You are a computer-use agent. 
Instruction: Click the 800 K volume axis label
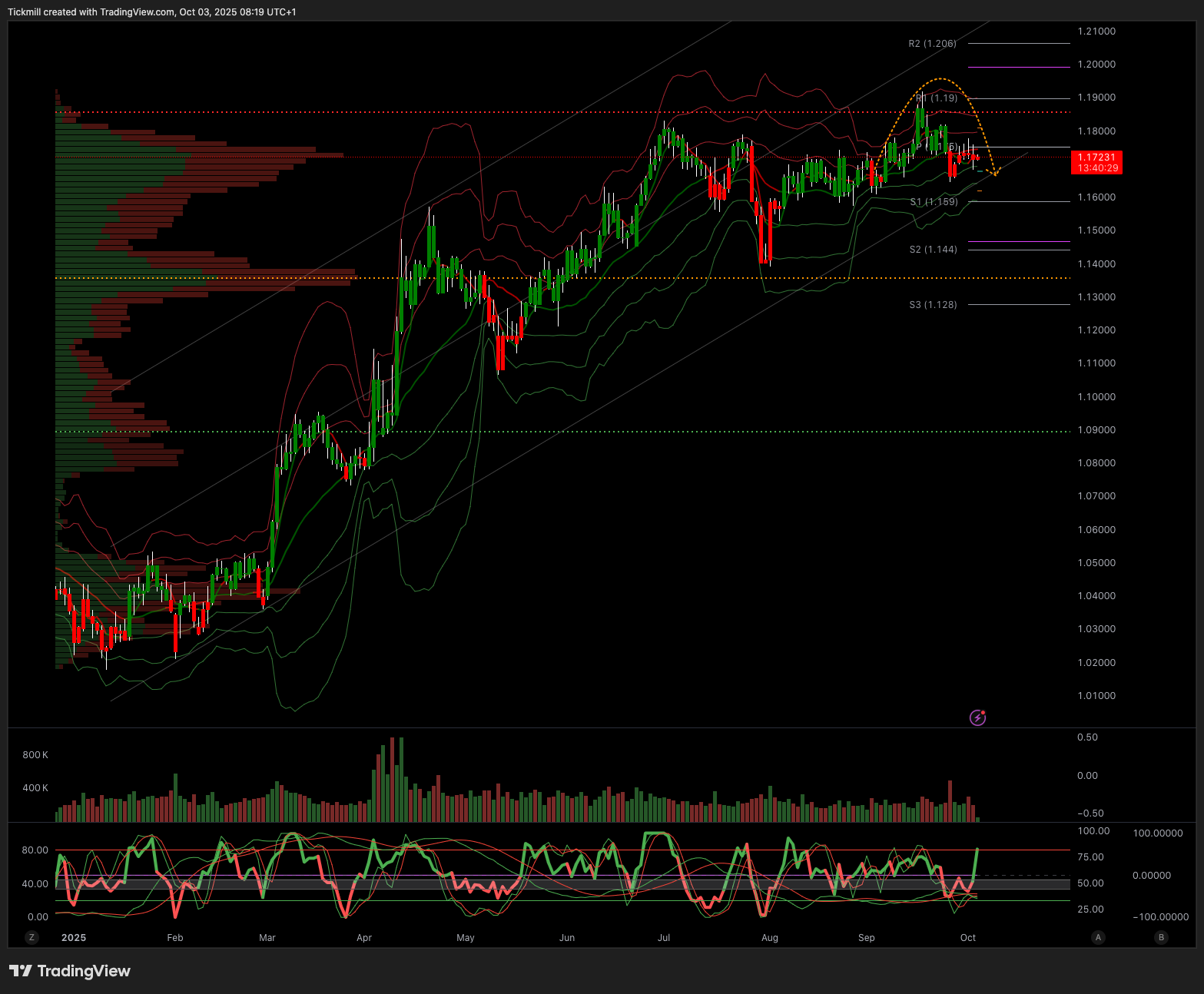(x=35, y=755)
